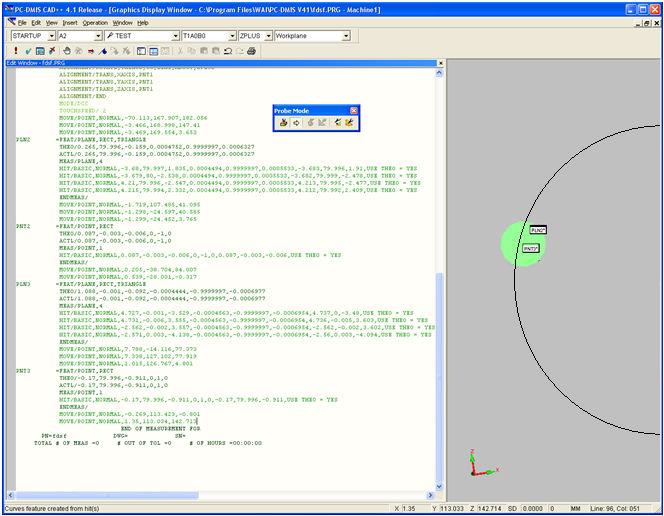Select the PNT2 label in graphics window
Image resolution: width=664 pixels, height=516 pixels.
coord(531,248)
